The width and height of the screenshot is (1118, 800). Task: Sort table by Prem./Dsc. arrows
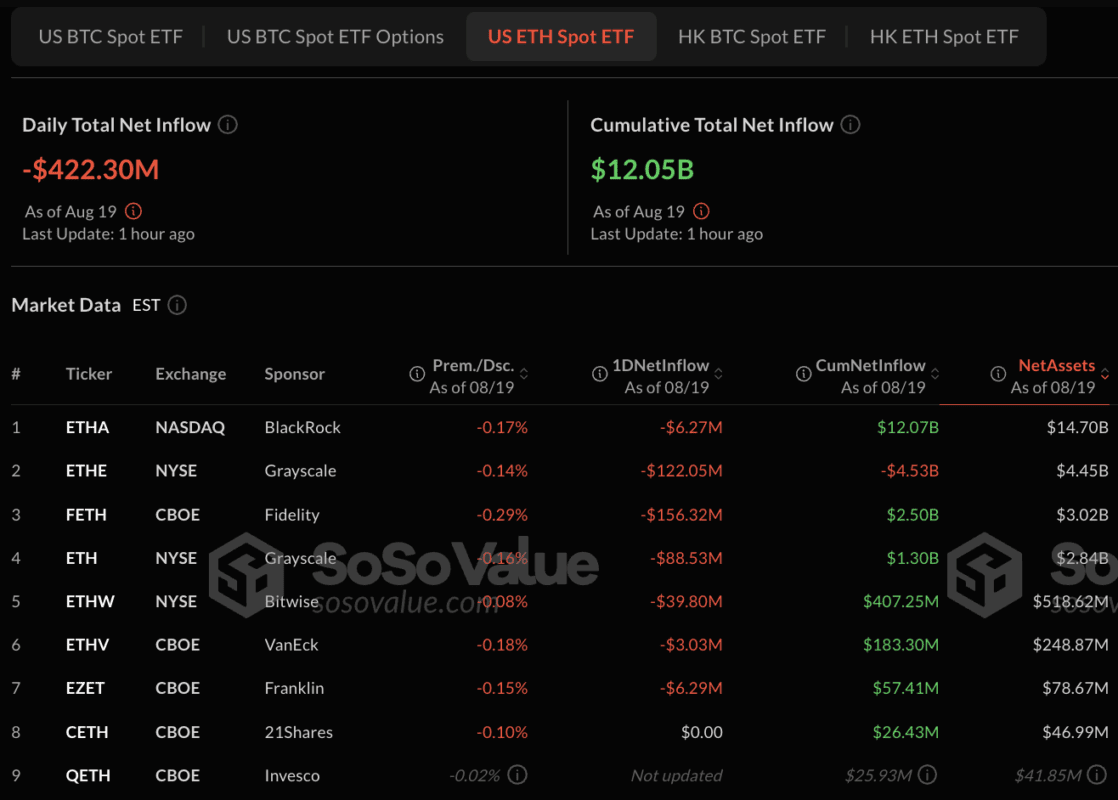pos(524,374)
